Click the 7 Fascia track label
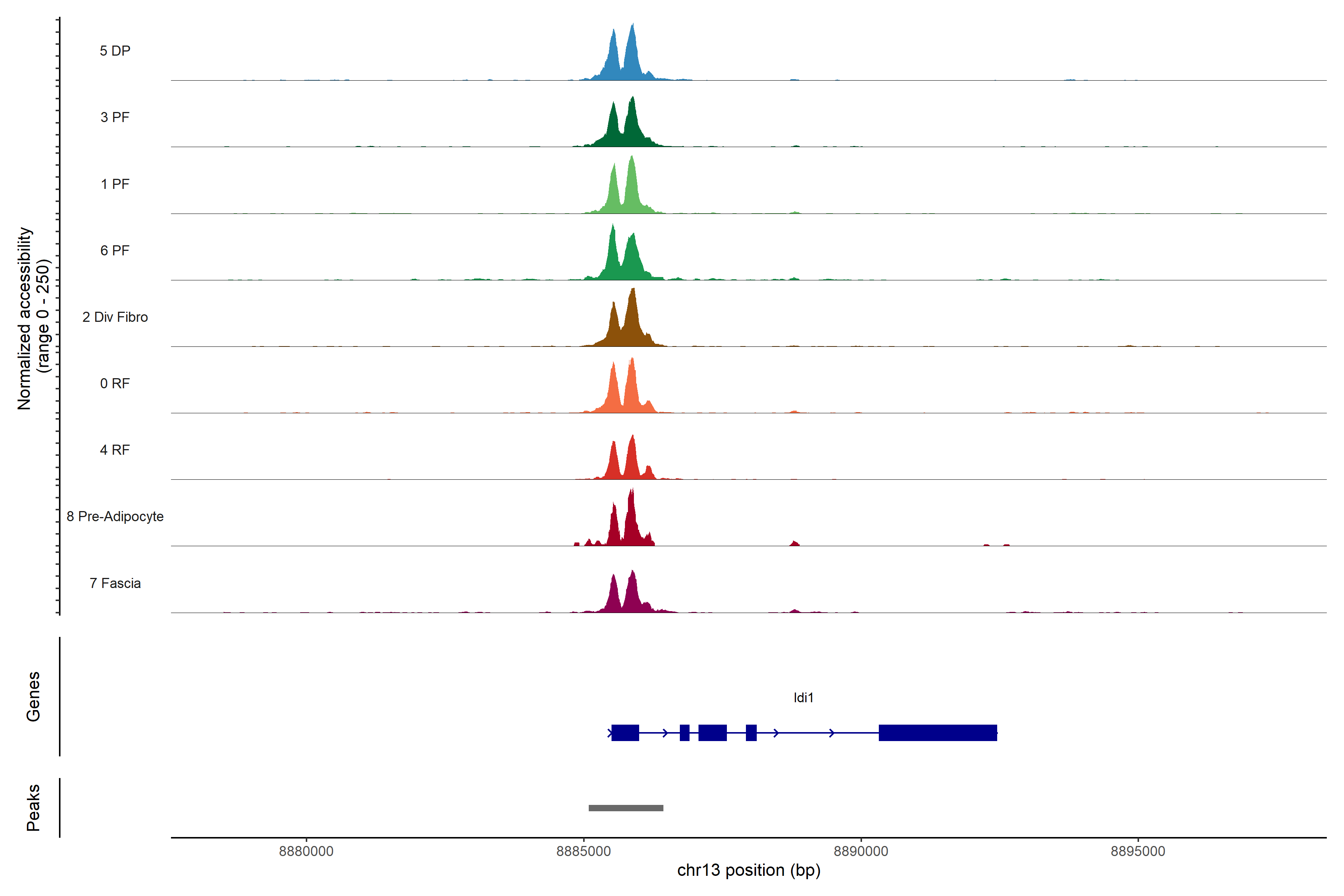 click(115, 583)
